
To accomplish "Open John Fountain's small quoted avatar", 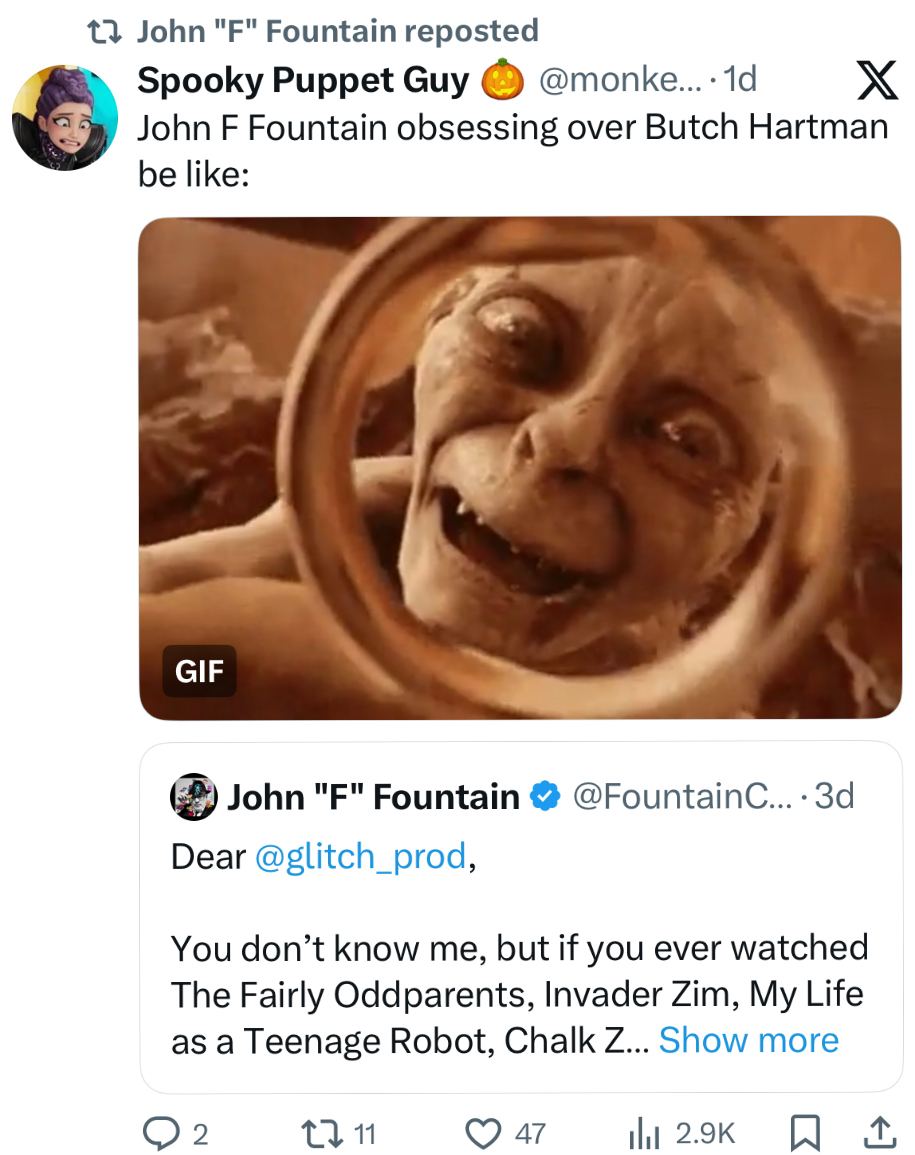I will (x=195, y=796).
